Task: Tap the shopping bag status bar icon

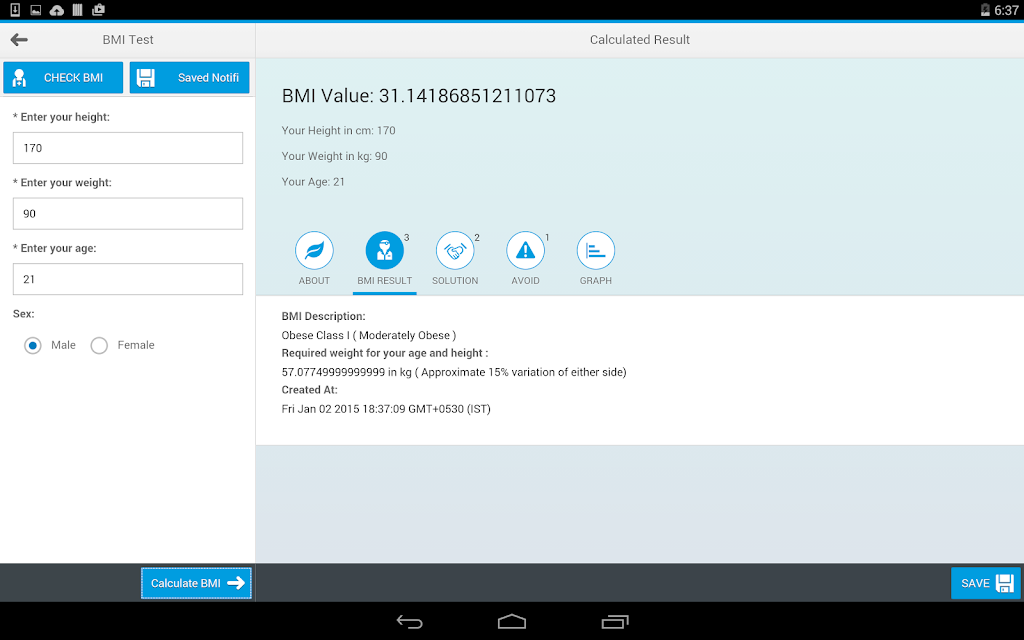Action: pos(99,10)
